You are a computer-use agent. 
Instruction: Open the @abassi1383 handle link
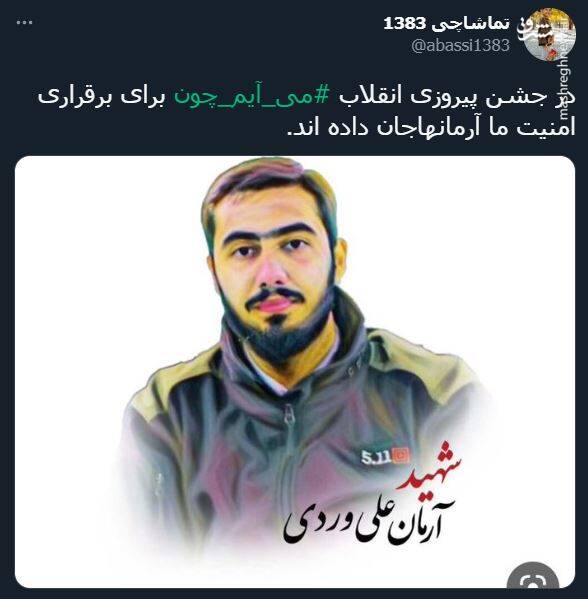click(x=460, y=45)
